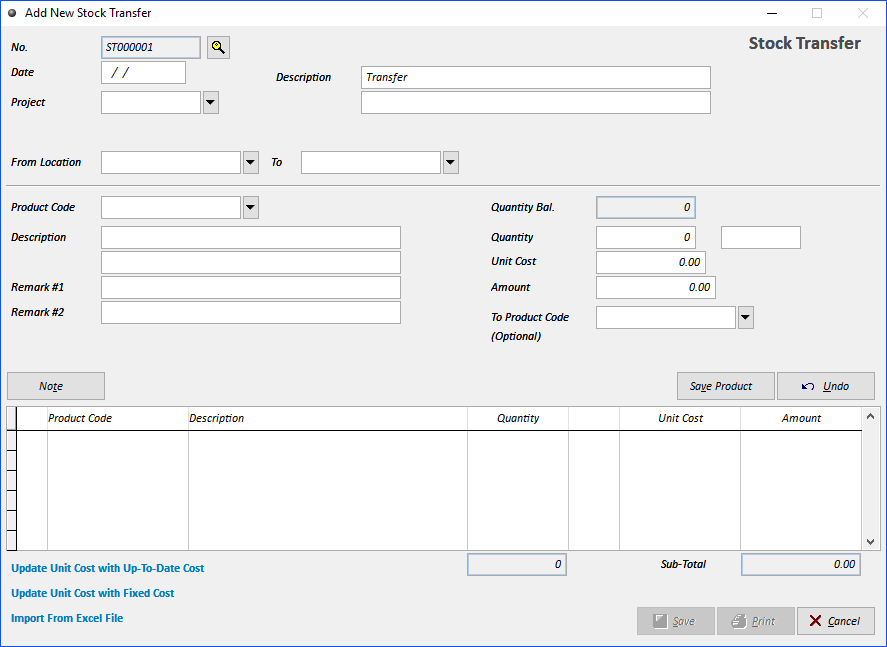Click the Product Code column header
The height and width of the screenshot is (647, 887).
118,419
